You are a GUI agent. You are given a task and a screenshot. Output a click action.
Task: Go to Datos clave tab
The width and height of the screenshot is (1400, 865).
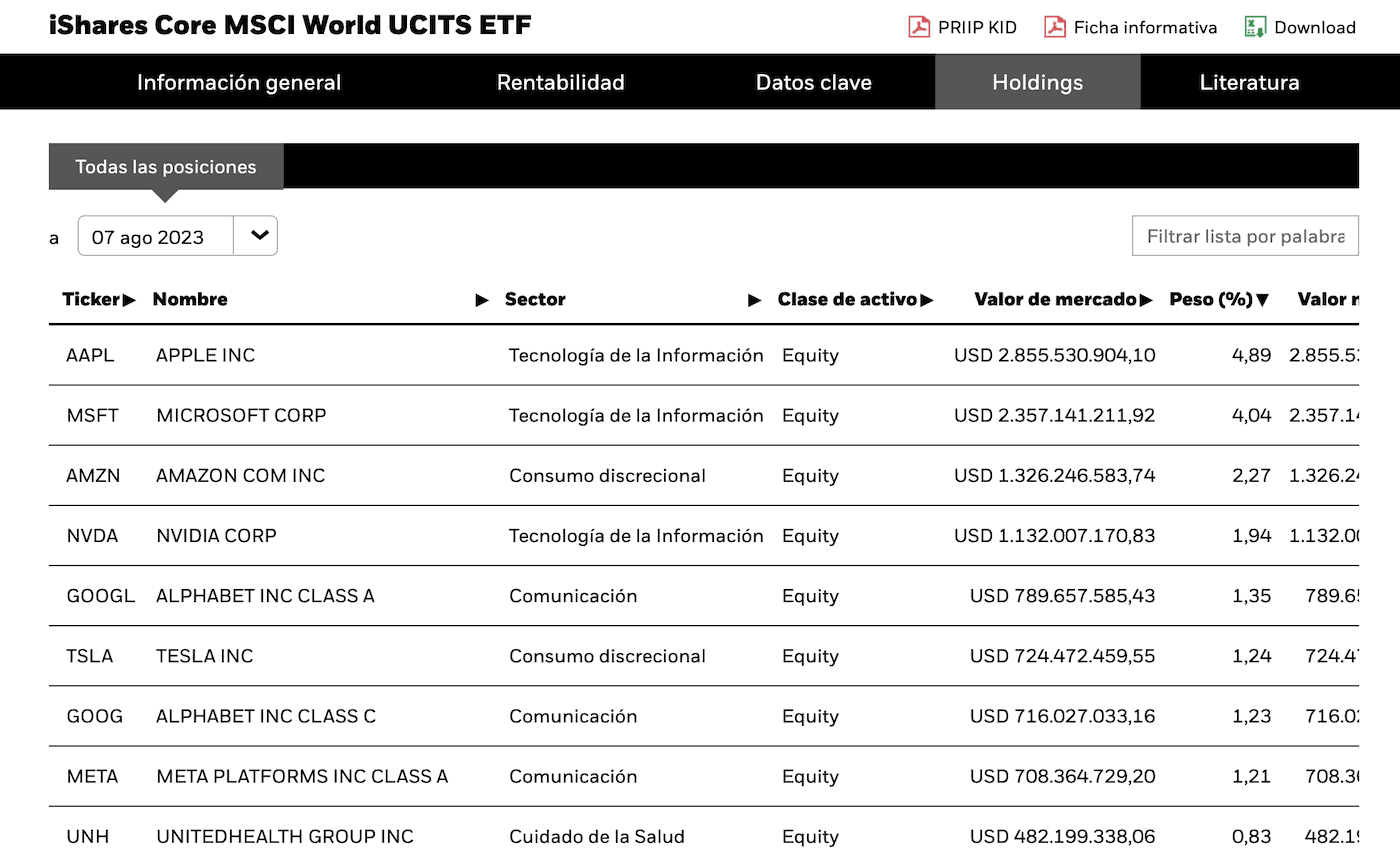[x=814, y=82]
